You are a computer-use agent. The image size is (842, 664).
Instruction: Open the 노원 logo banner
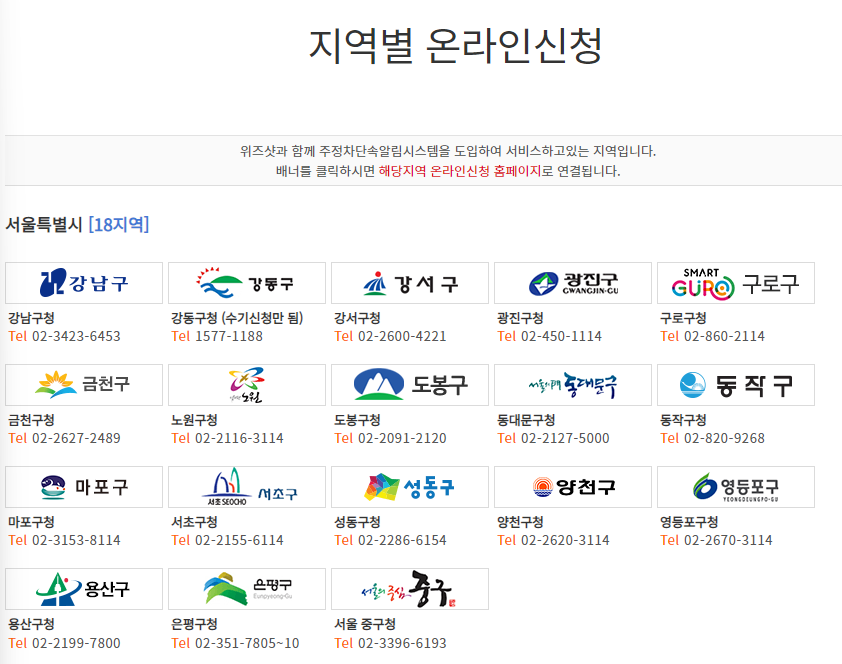tap(247, 385)
